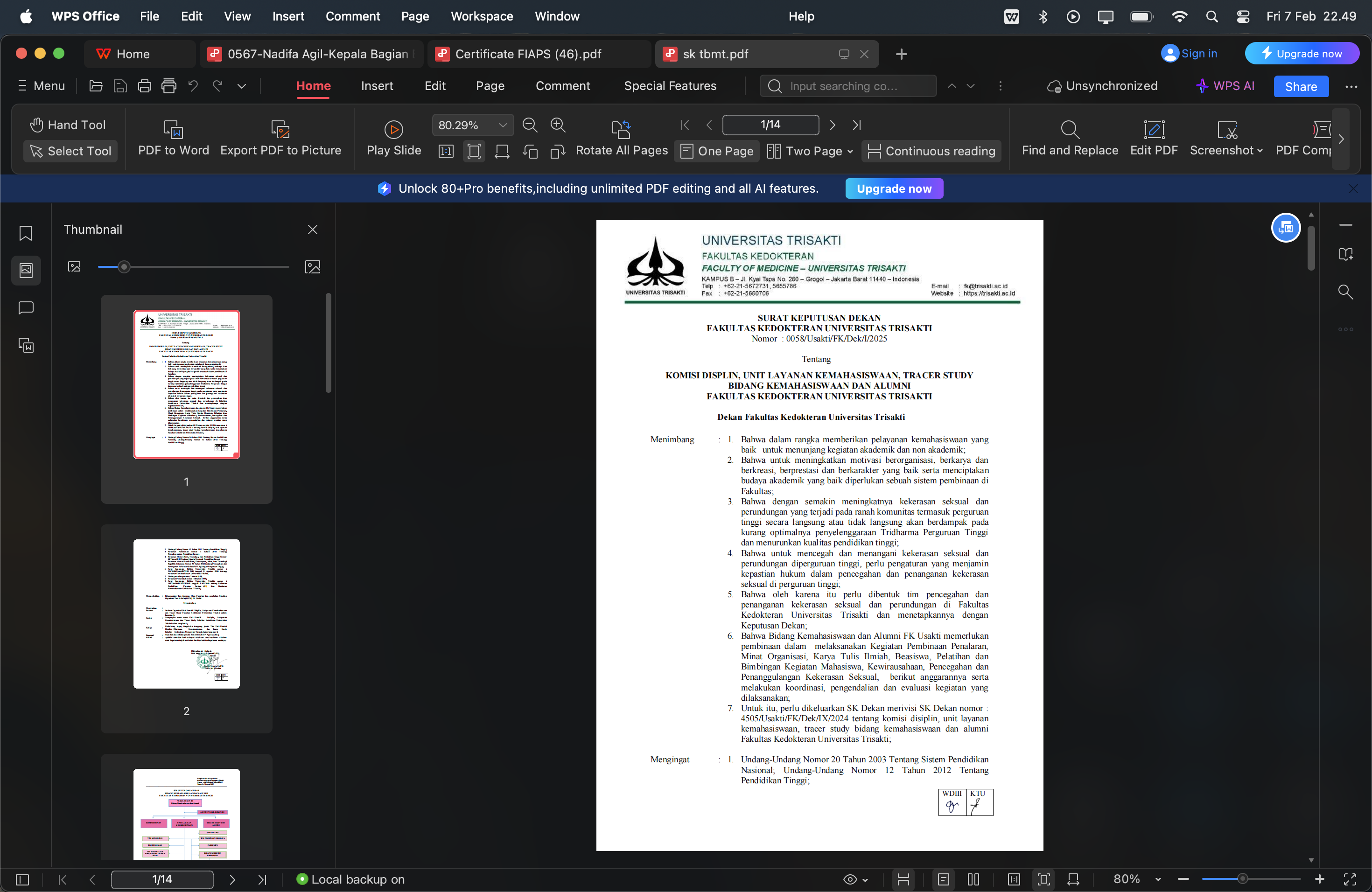Click the zoom in magnifier icon
1372x892 pixels.
pyautogui.click(x=558, y=125)
